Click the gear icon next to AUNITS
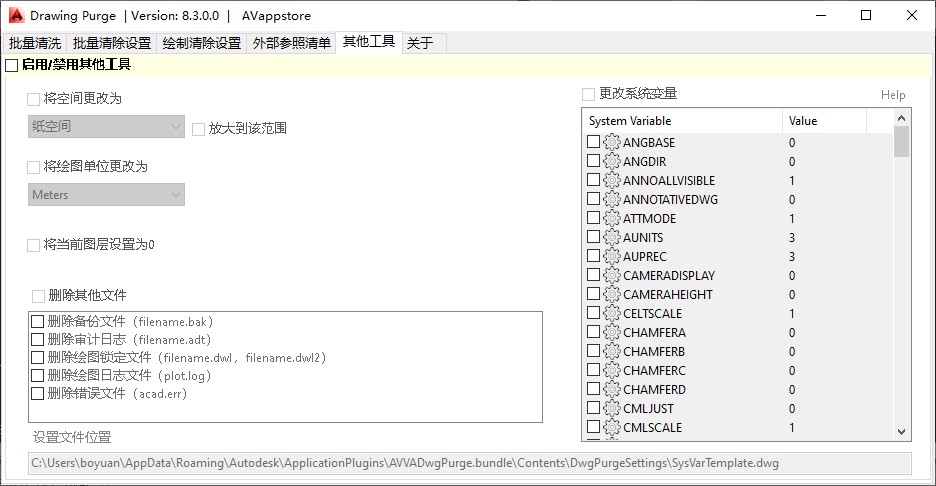Image resolution: width=936 pixels, height=486 pixels. [x=612, y=238]
